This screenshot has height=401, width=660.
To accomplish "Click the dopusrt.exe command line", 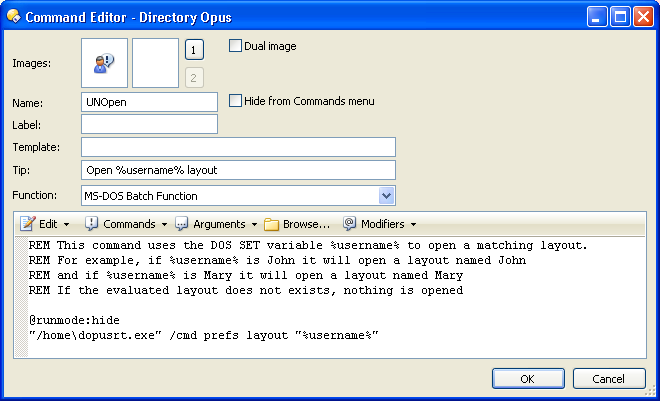I will pos(204,335).
